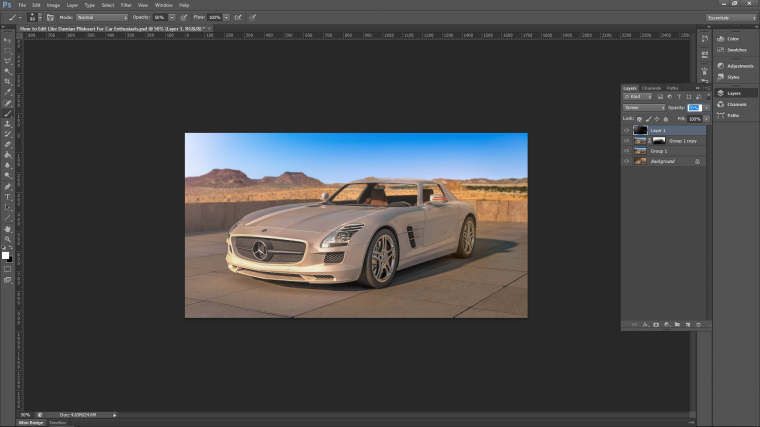Switch to Paths tab in Layers panel
The width and height of the screenshot is (760, 427).
(x=672, y=88)
